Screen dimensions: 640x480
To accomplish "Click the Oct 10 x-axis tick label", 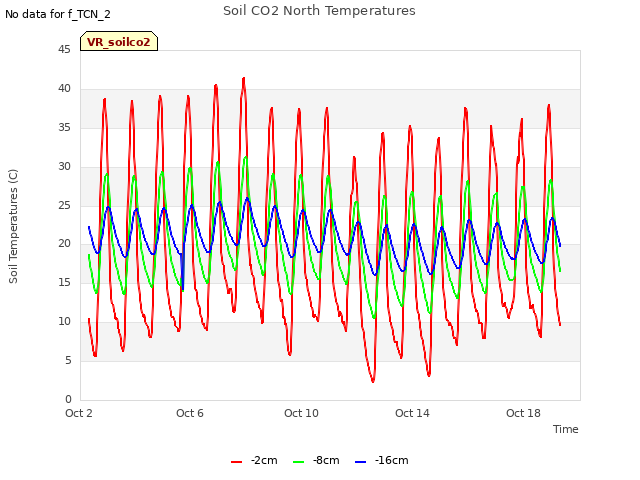I will pyautogui.click(x=301, y=413).
